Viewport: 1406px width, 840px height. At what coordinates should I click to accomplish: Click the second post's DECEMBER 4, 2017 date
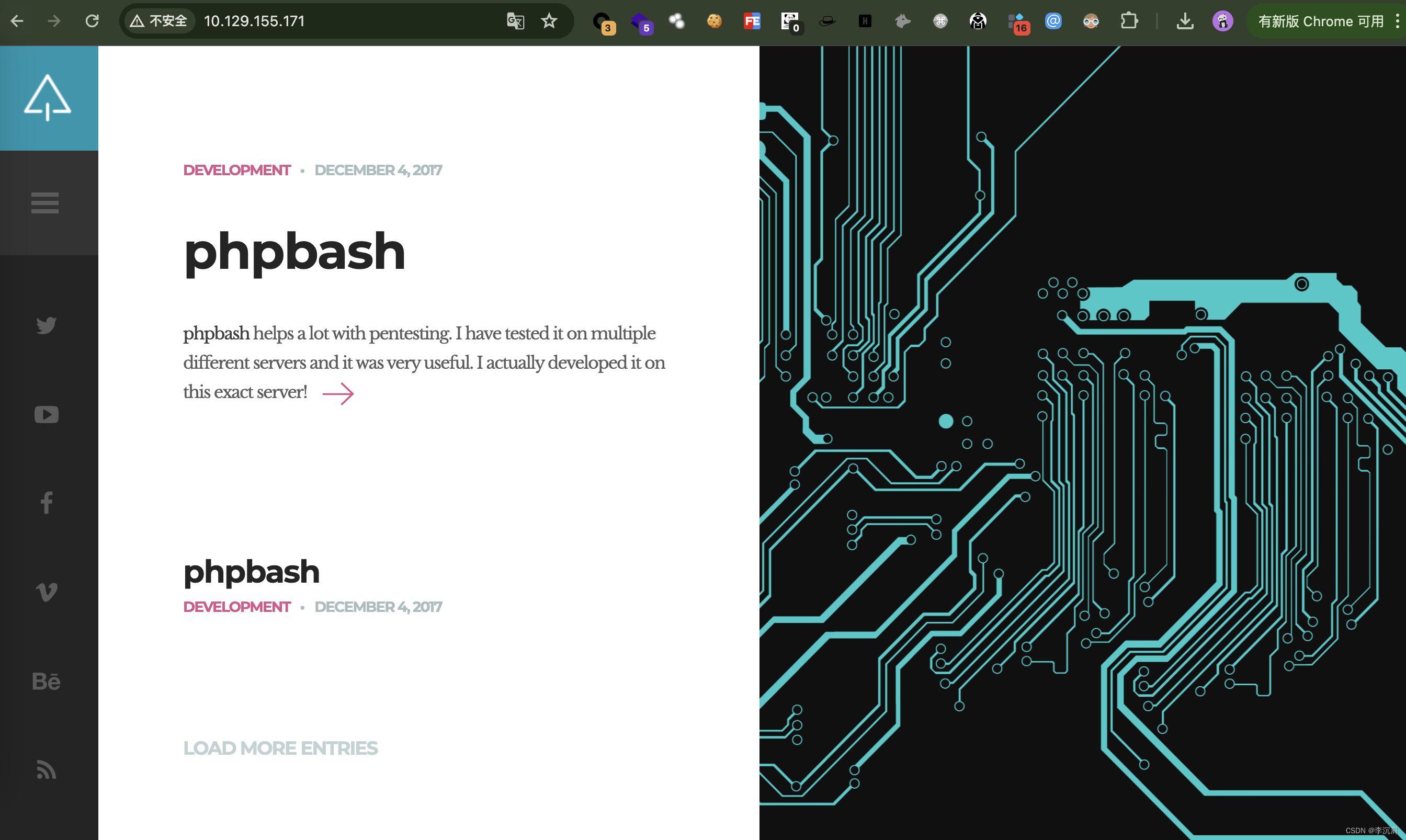pyautogui.click(x=378, y=607)
